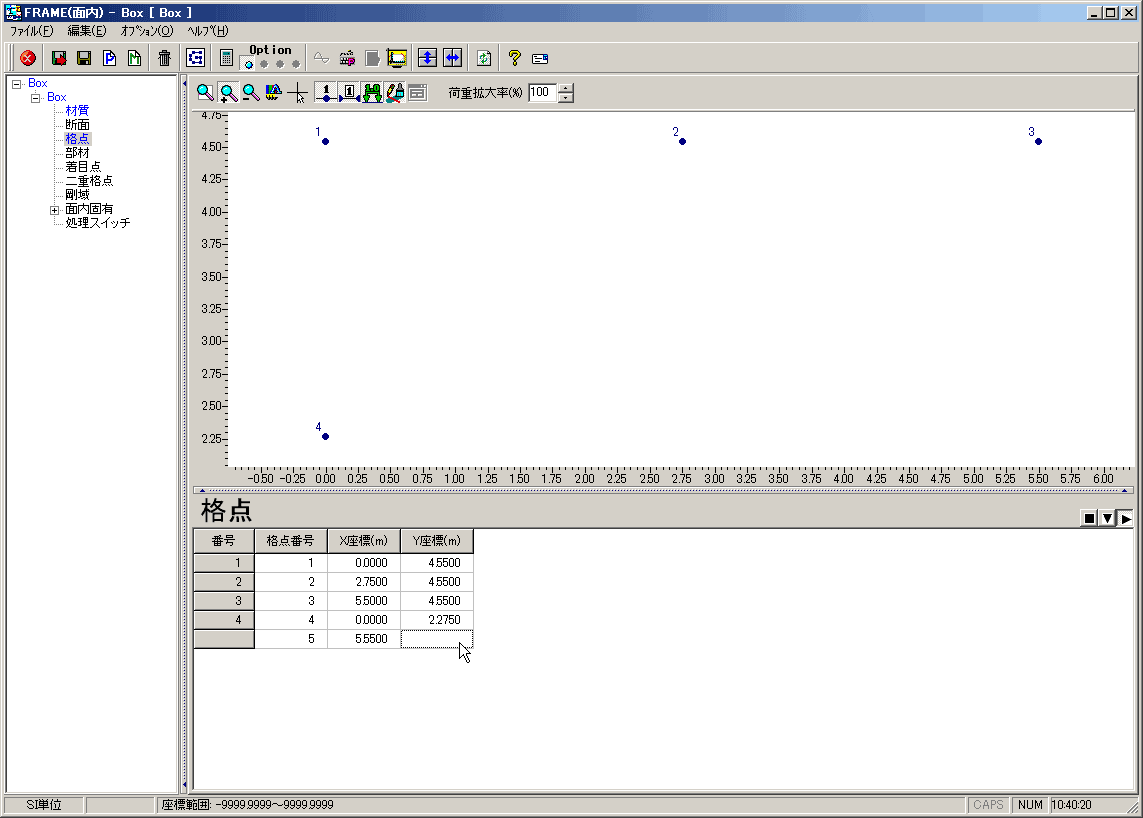Click the keyboard P print icon

(347, 58)
